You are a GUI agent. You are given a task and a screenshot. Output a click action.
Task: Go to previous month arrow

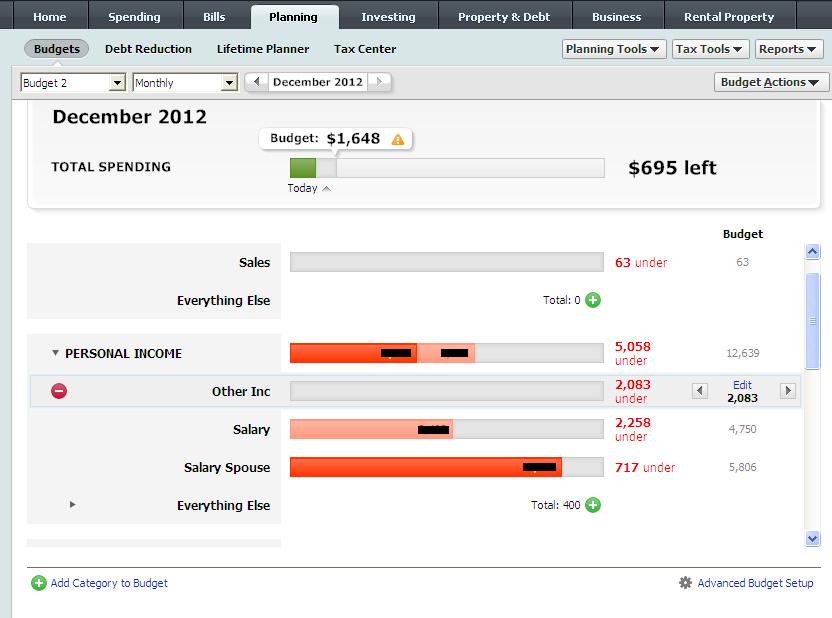click(257, 82)
